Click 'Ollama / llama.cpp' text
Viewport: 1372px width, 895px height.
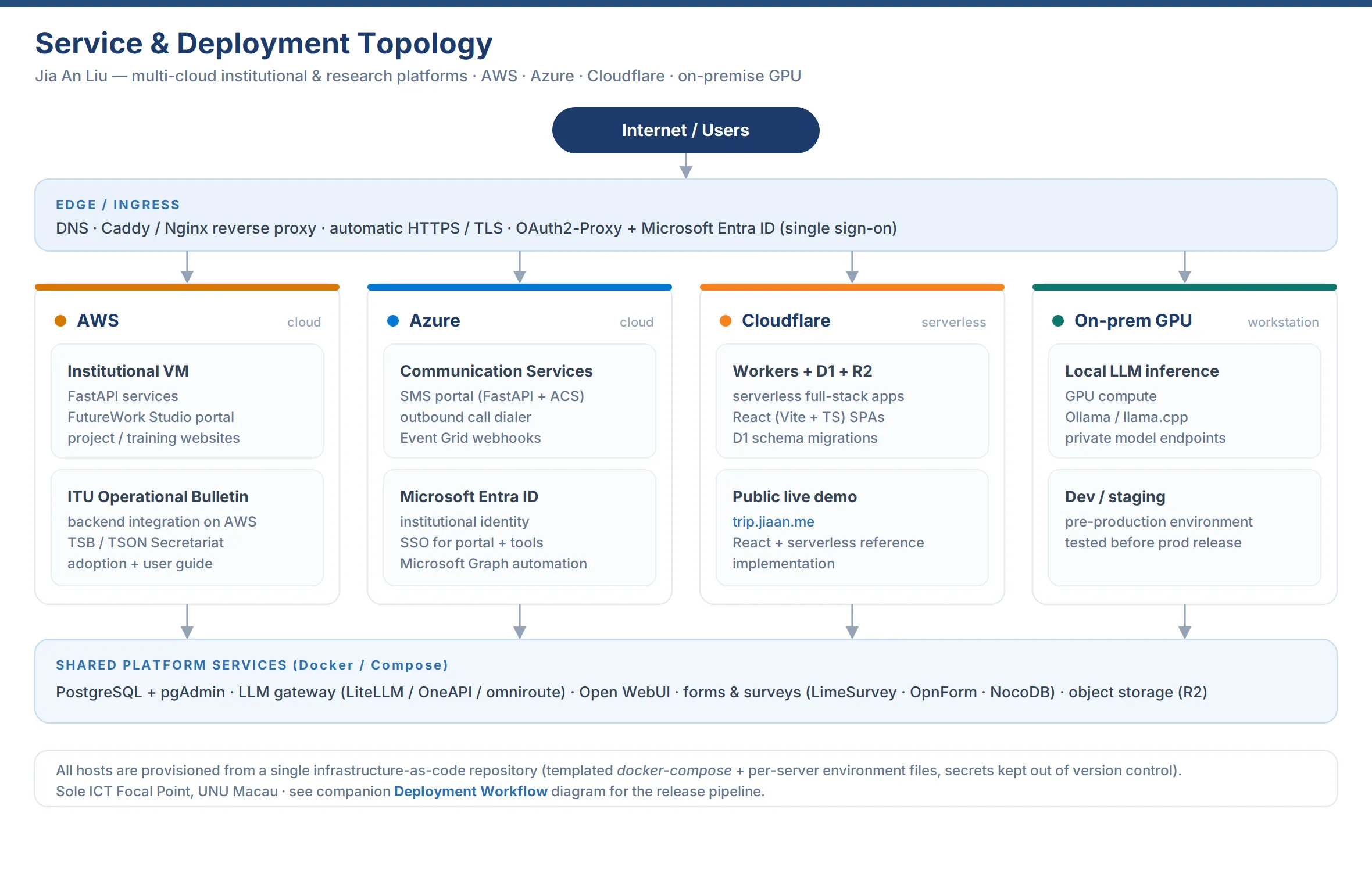click(x=1127, y=417)
